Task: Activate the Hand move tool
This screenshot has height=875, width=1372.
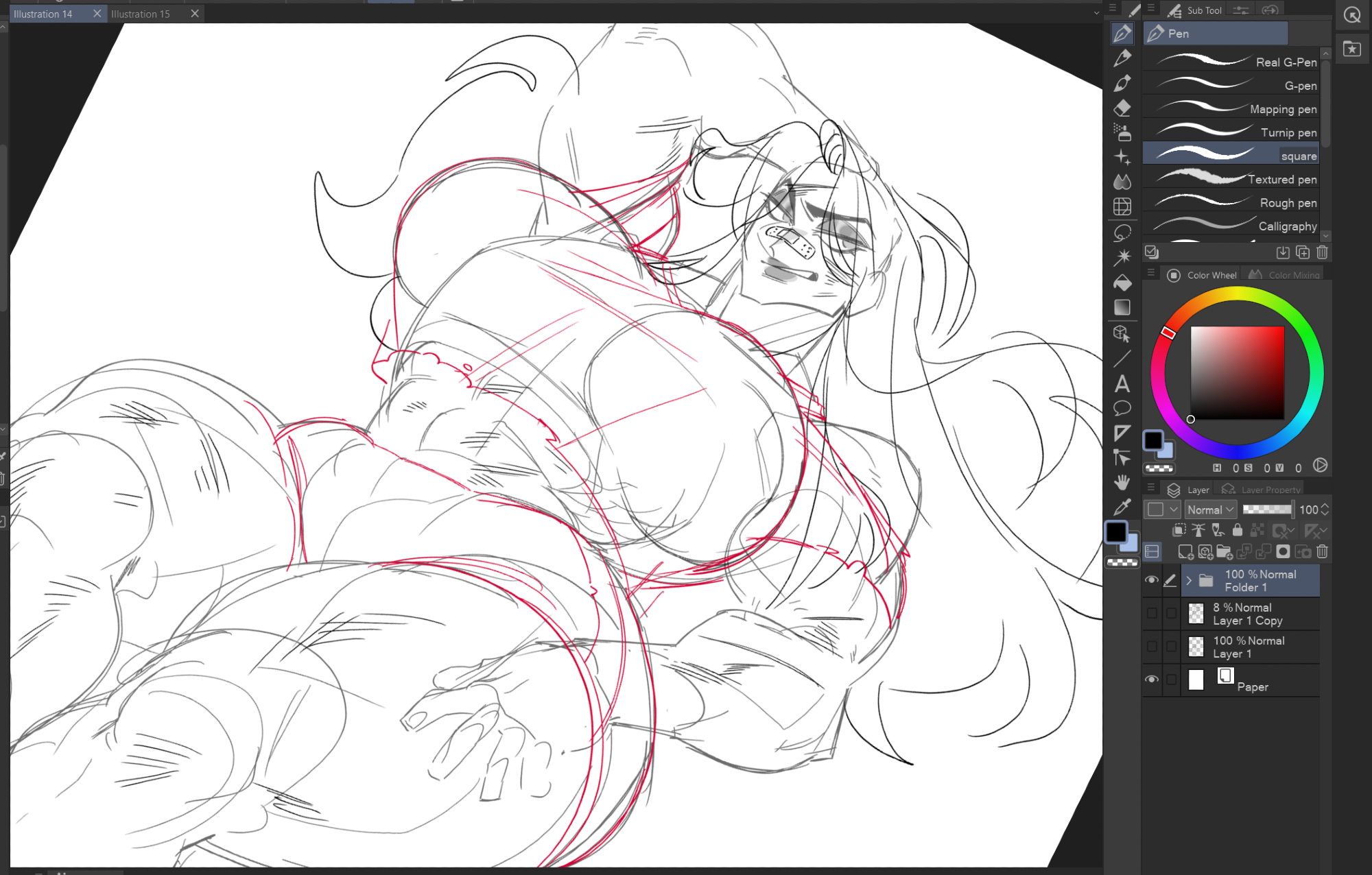Action: click(1122, 482)
